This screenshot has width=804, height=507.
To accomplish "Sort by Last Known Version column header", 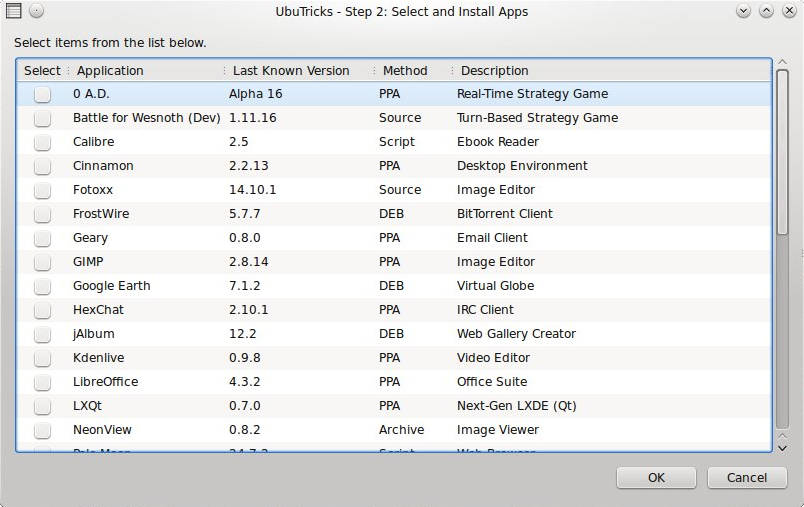I will coord(291,71).
